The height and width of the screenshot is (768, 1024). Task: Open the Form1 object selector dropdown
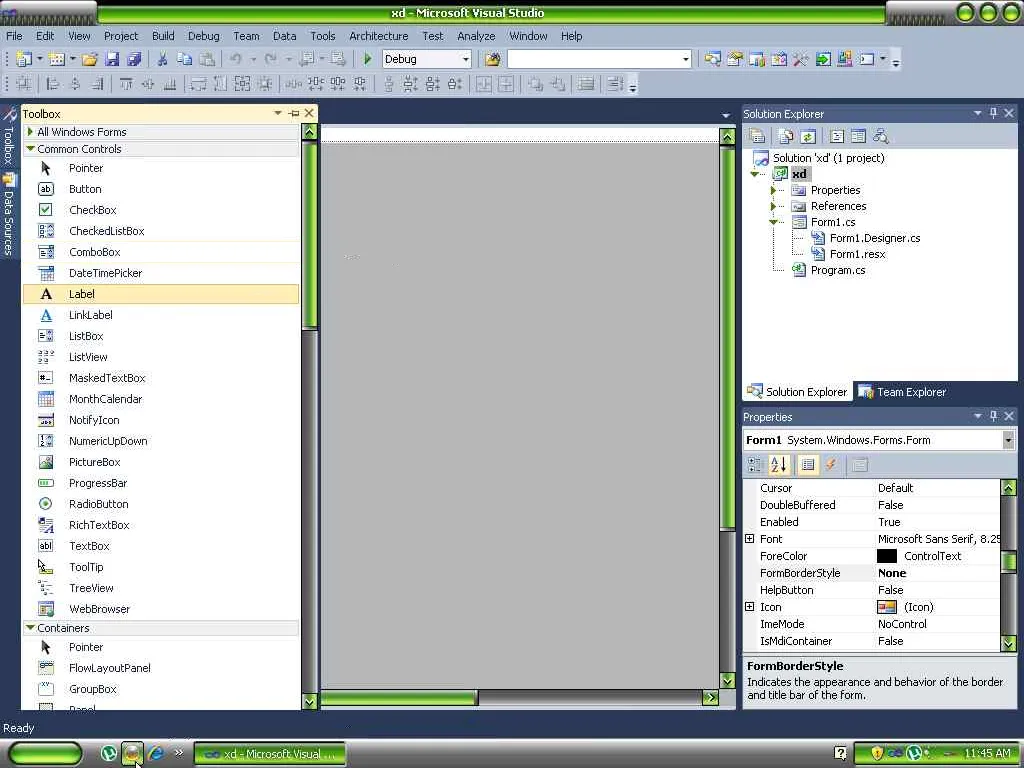pyautogui.click(x=1008, y=440)
